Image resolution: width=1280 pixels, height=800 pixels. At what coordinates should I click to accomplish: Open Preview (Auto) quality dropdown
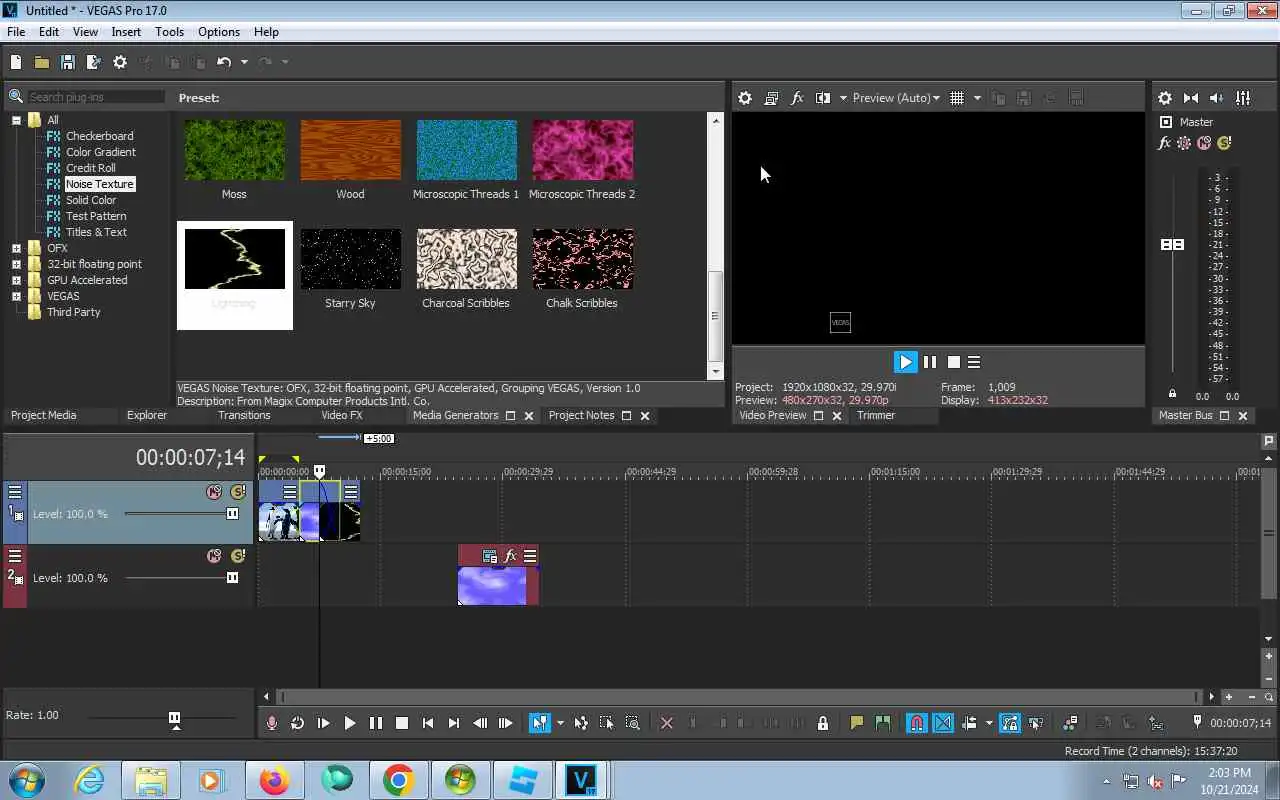click(x=896, y=98)
